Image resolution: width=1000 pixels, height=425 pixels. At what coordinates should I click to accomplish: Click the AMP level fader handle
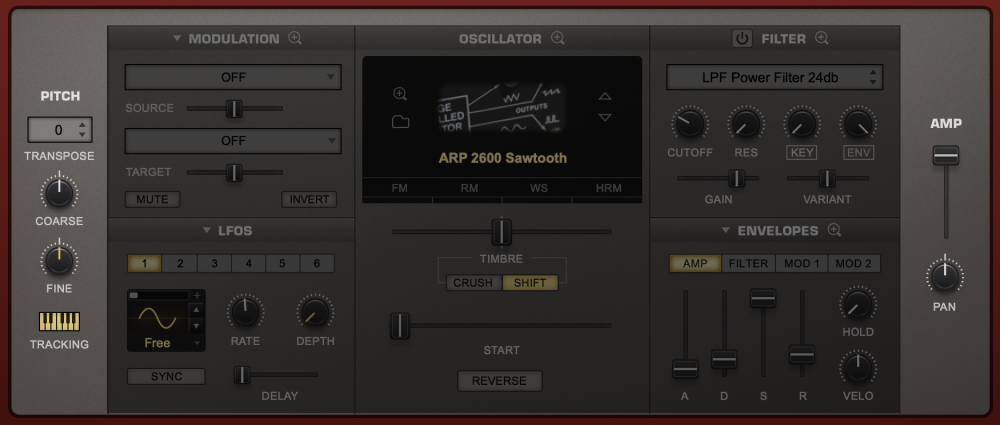point(946,155)
